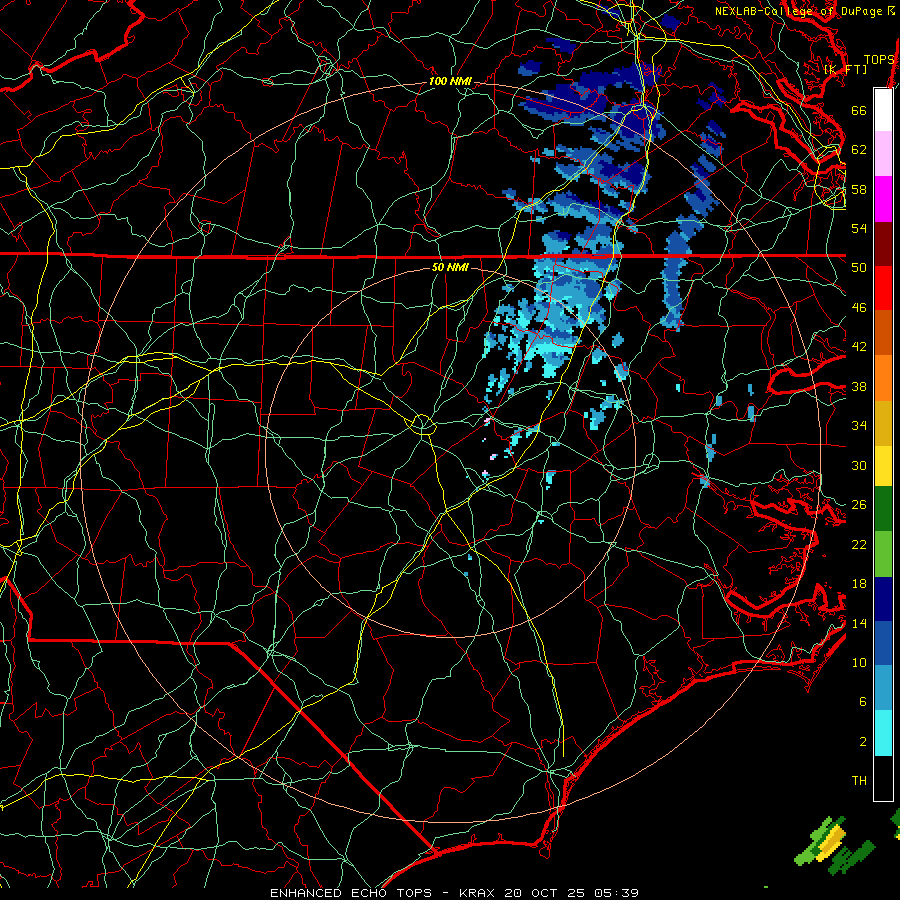Click the TOPS legend title
Screen dimensions: 900x900
(x=879, y=59)
